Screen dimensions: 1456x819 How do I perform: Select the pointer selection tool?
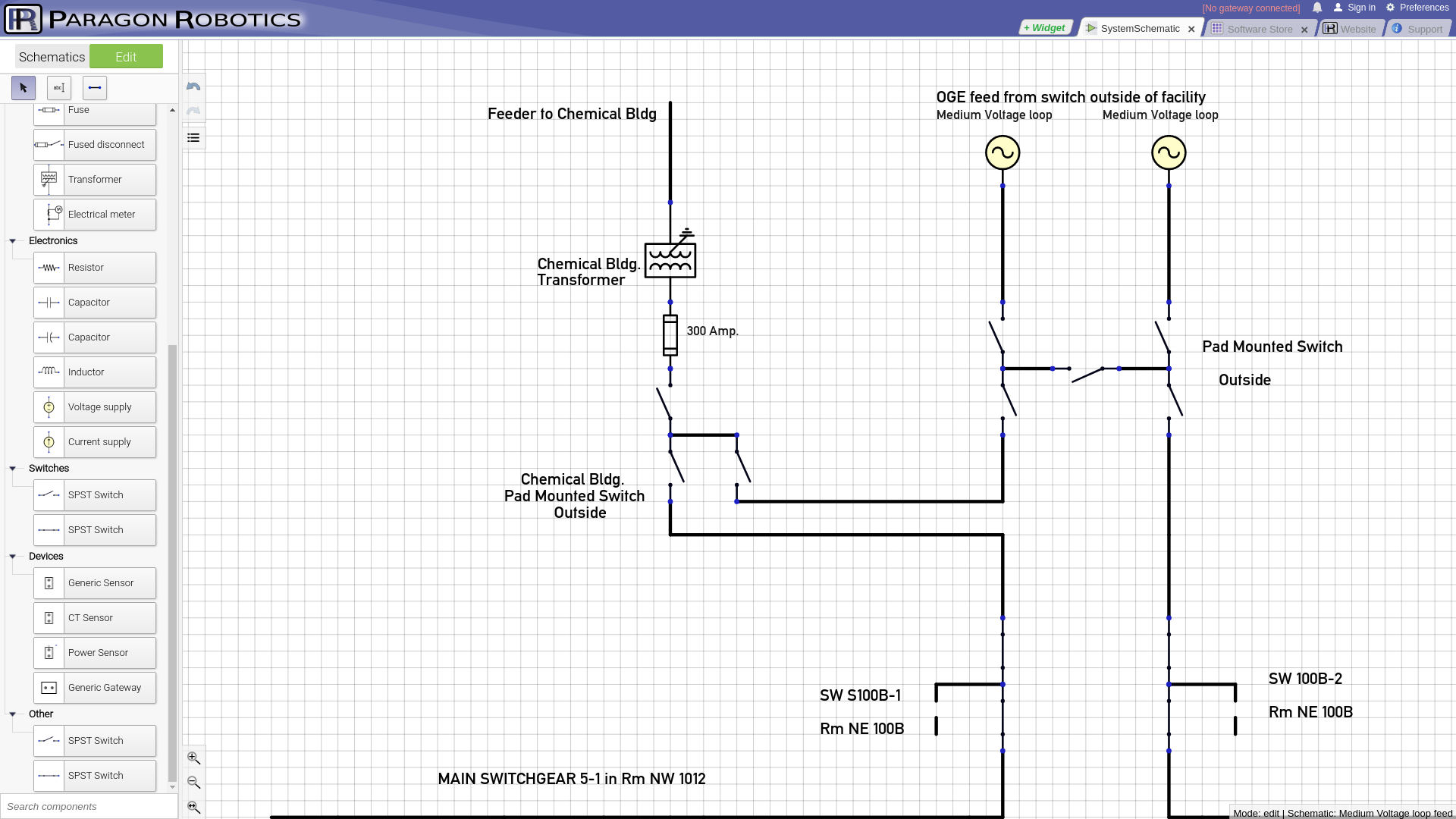(24, 88)
